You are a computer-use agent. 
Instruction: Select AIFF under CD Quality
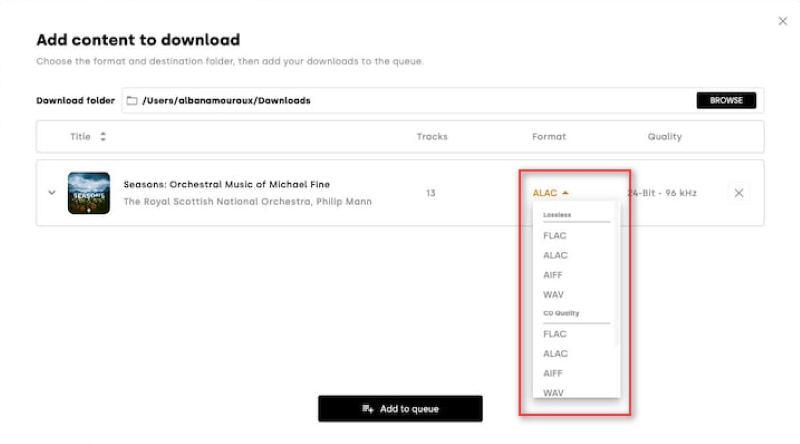(553, 374)
